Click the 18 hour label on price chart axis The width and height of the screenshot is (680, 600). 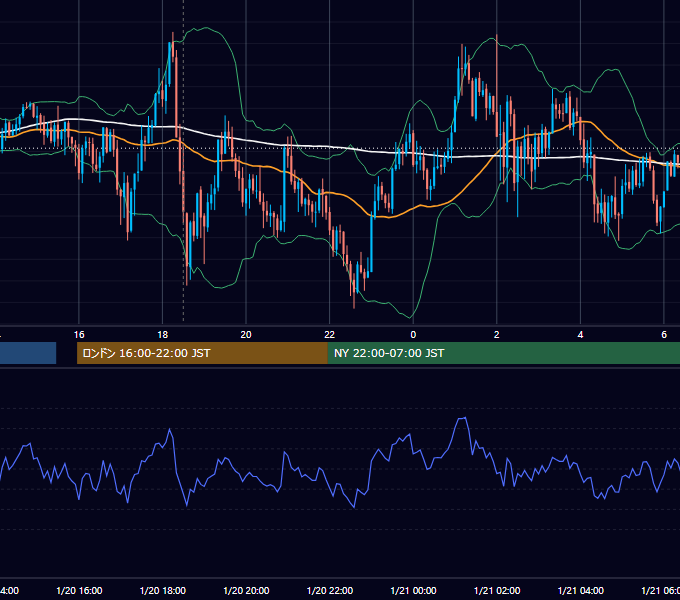point(163,335)
